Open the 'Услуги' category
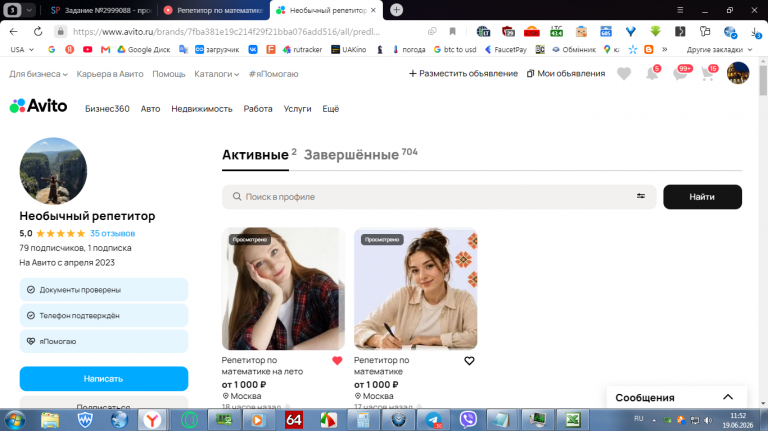The height and width of the screenshot is (431, 768). pos(297,109)
